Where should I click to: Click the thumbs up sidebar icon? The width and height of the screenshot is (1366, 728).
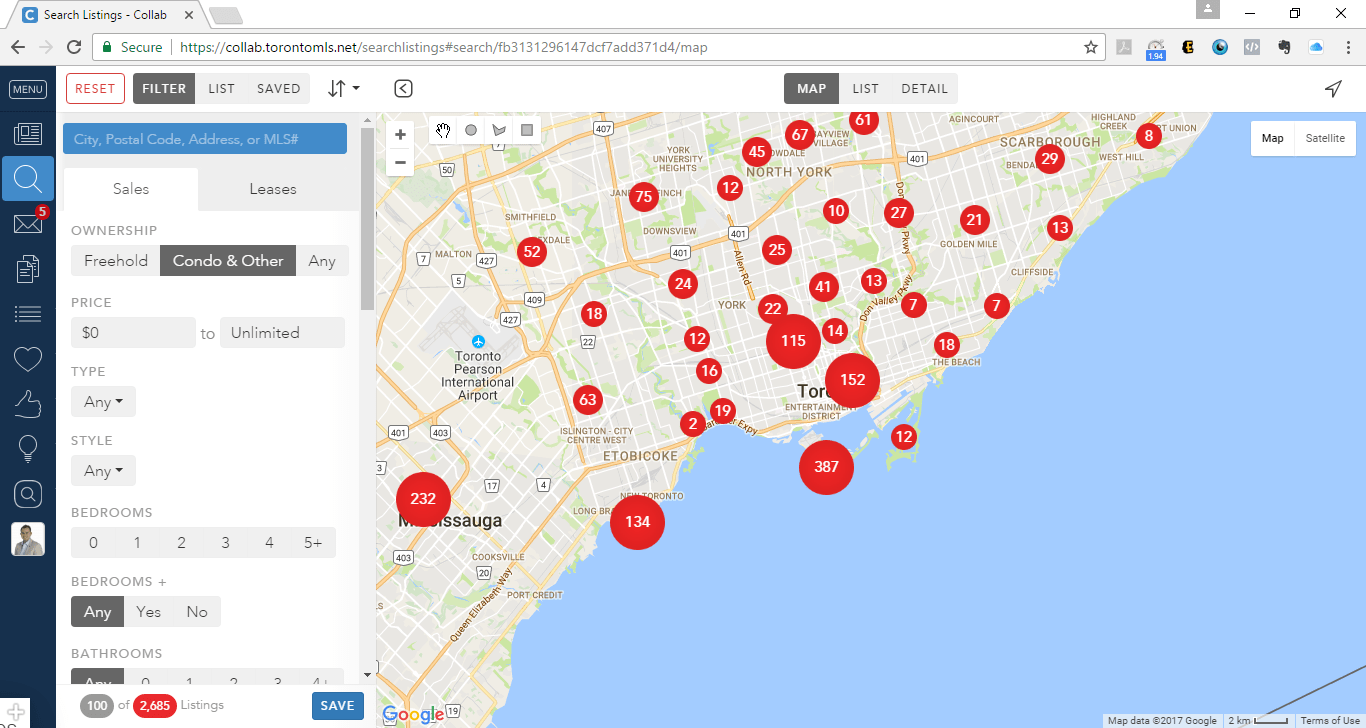27,404
